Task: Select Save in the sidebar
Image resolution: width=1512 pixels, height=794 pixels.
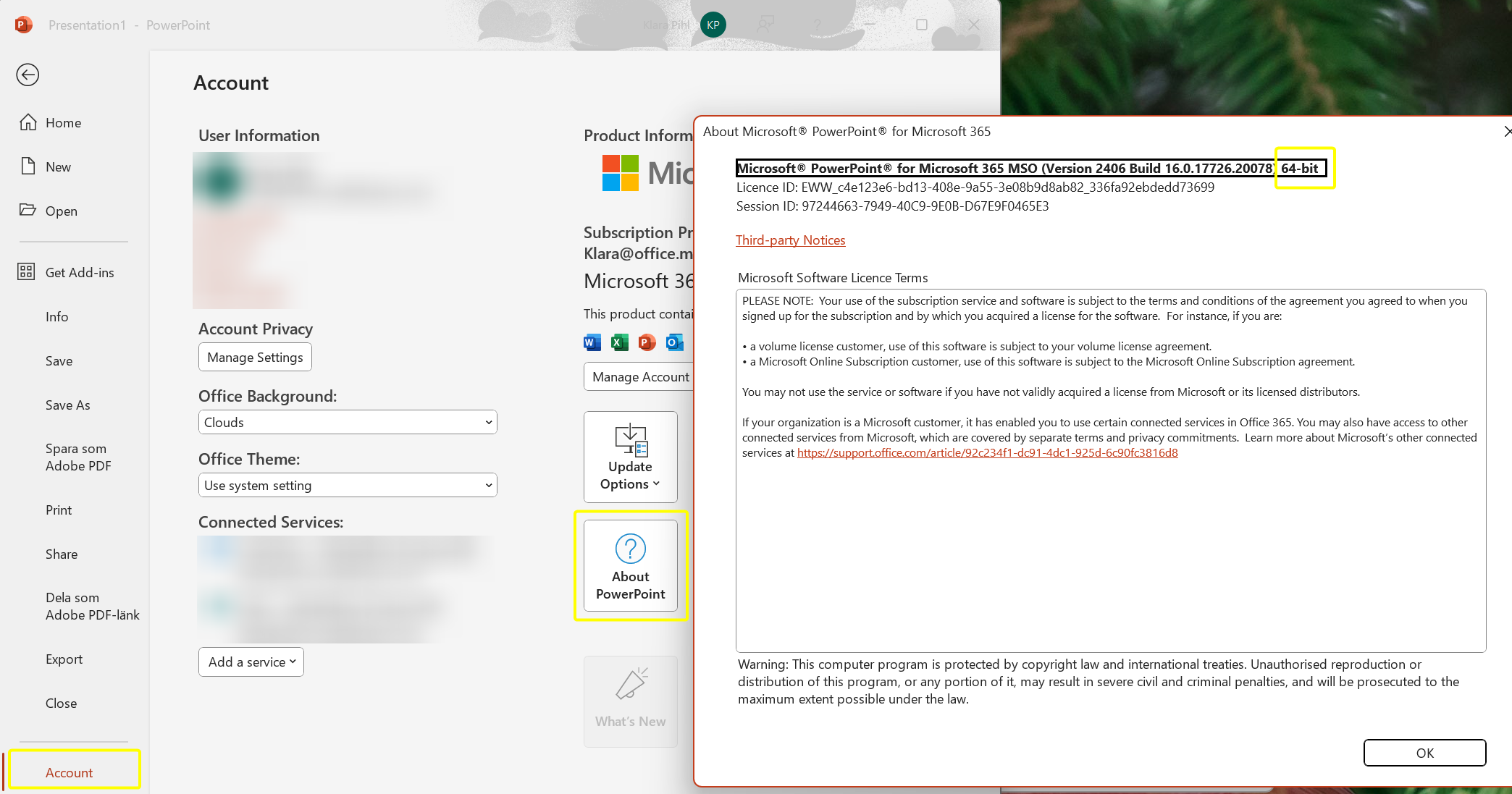Action: pos(59,360)
